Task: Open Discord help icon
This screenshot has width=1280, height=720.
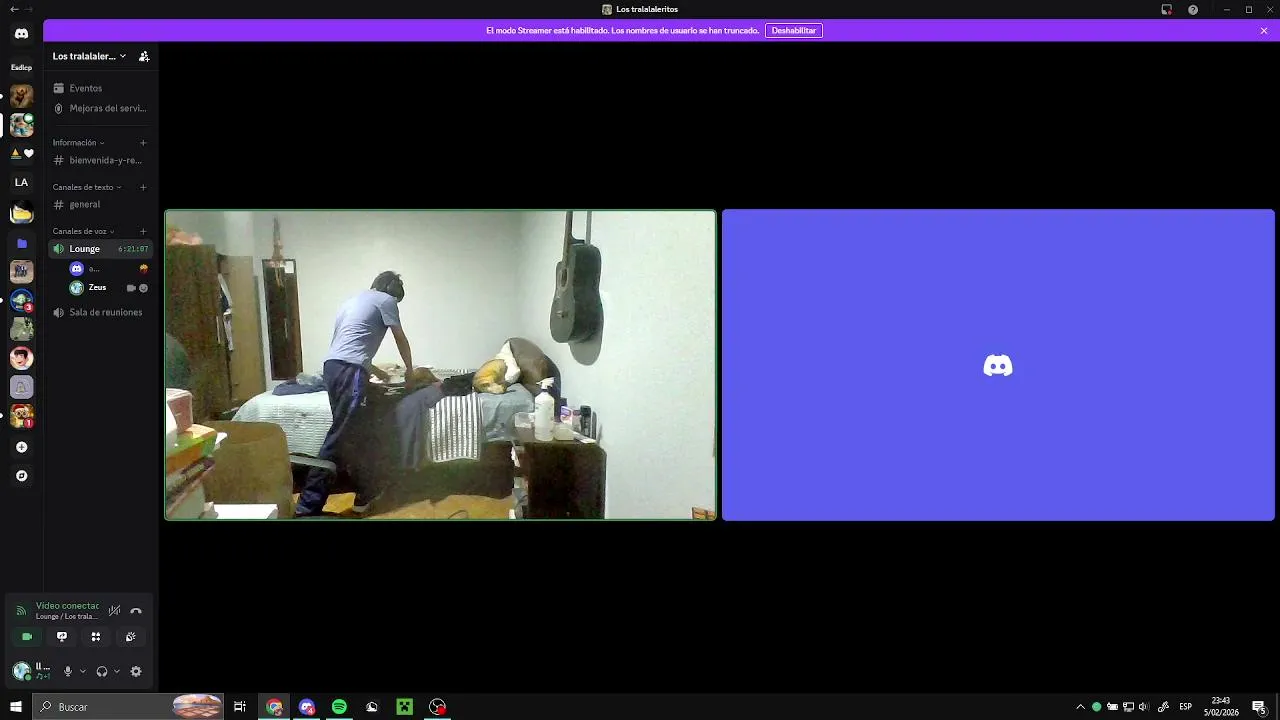Action: (x=1193, y=9)
